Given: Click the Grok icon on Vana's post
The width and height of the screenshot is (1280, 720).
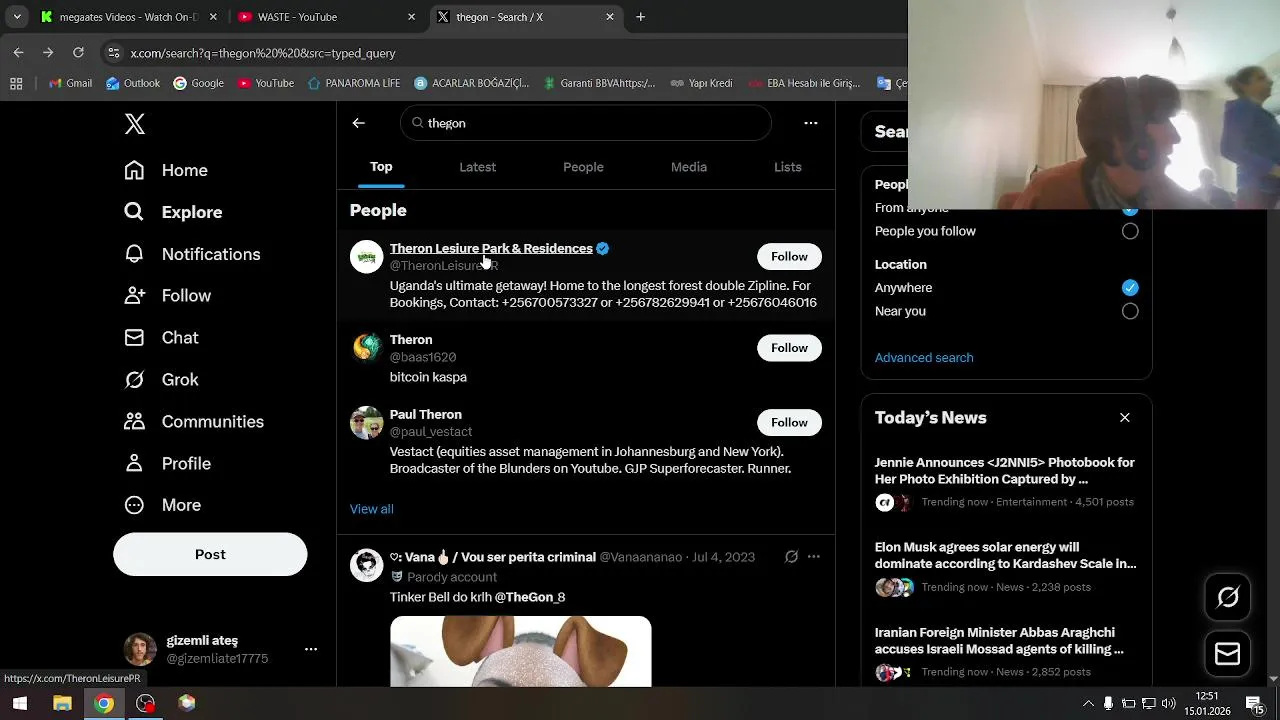Looking at the screenshot, I should coord(791,557).
